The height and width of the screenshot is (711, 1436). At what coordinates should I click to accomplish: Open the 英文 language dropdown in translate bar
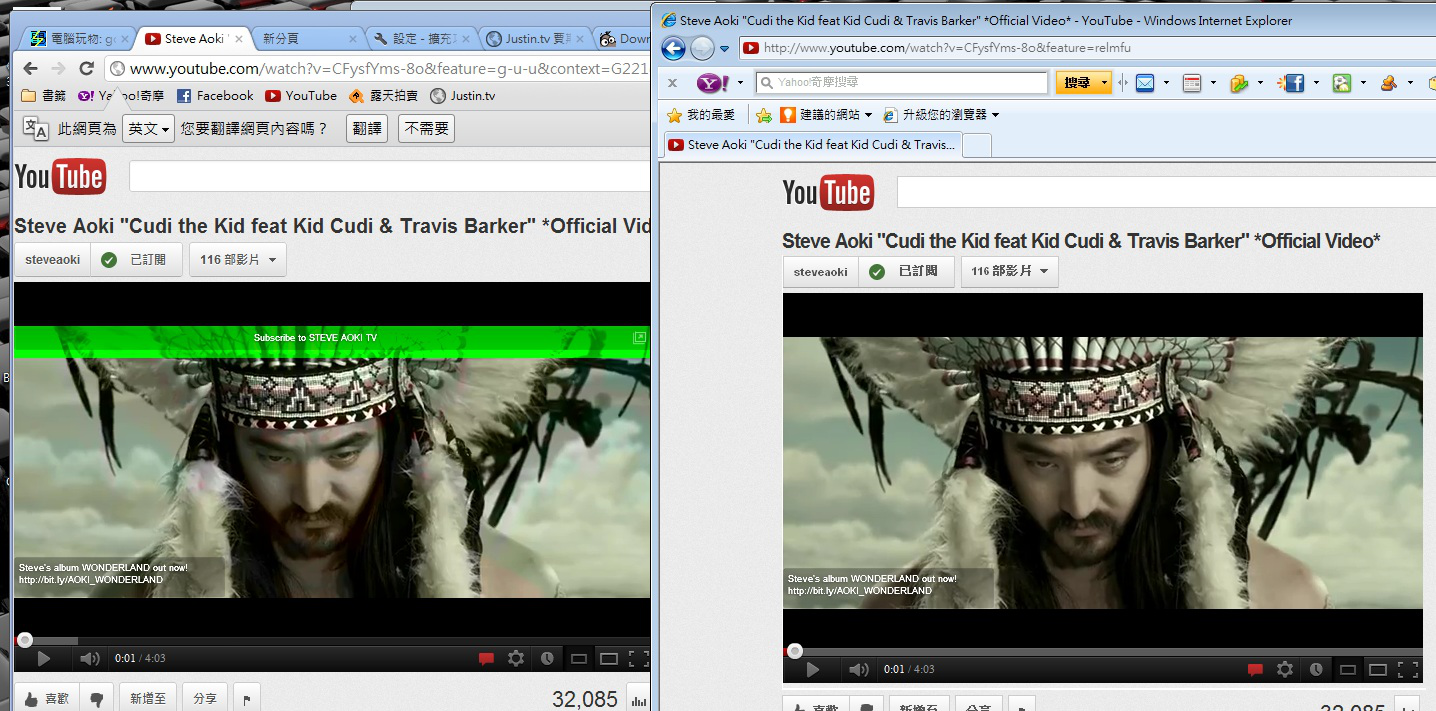click(x=148, y=128)
